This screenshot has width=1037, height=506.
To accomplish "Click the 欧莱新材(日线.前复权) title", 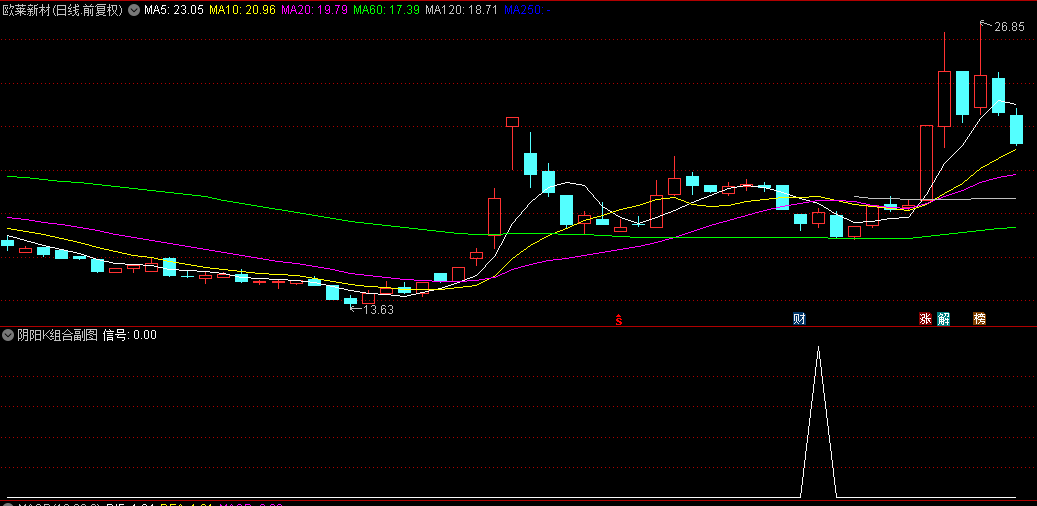I will [64, 10].
